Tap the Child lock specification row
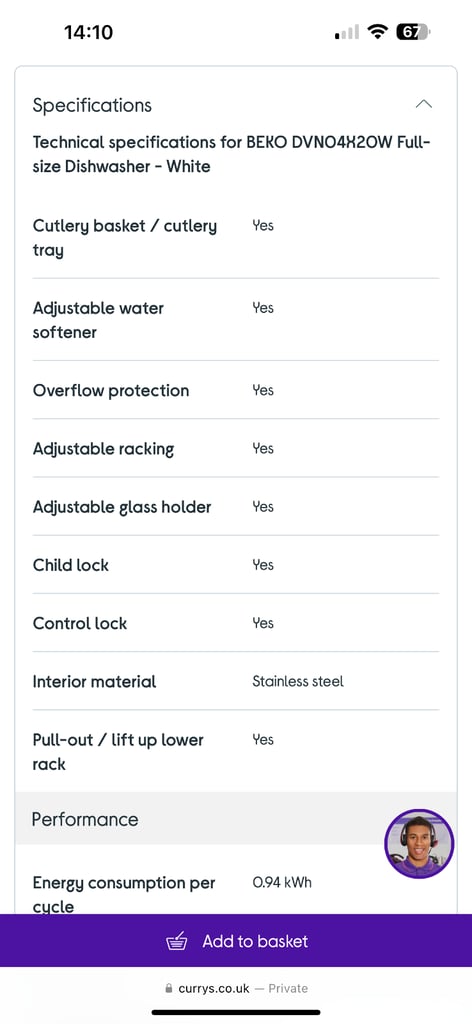This screenshot has height=1024, width=472. 236,565
